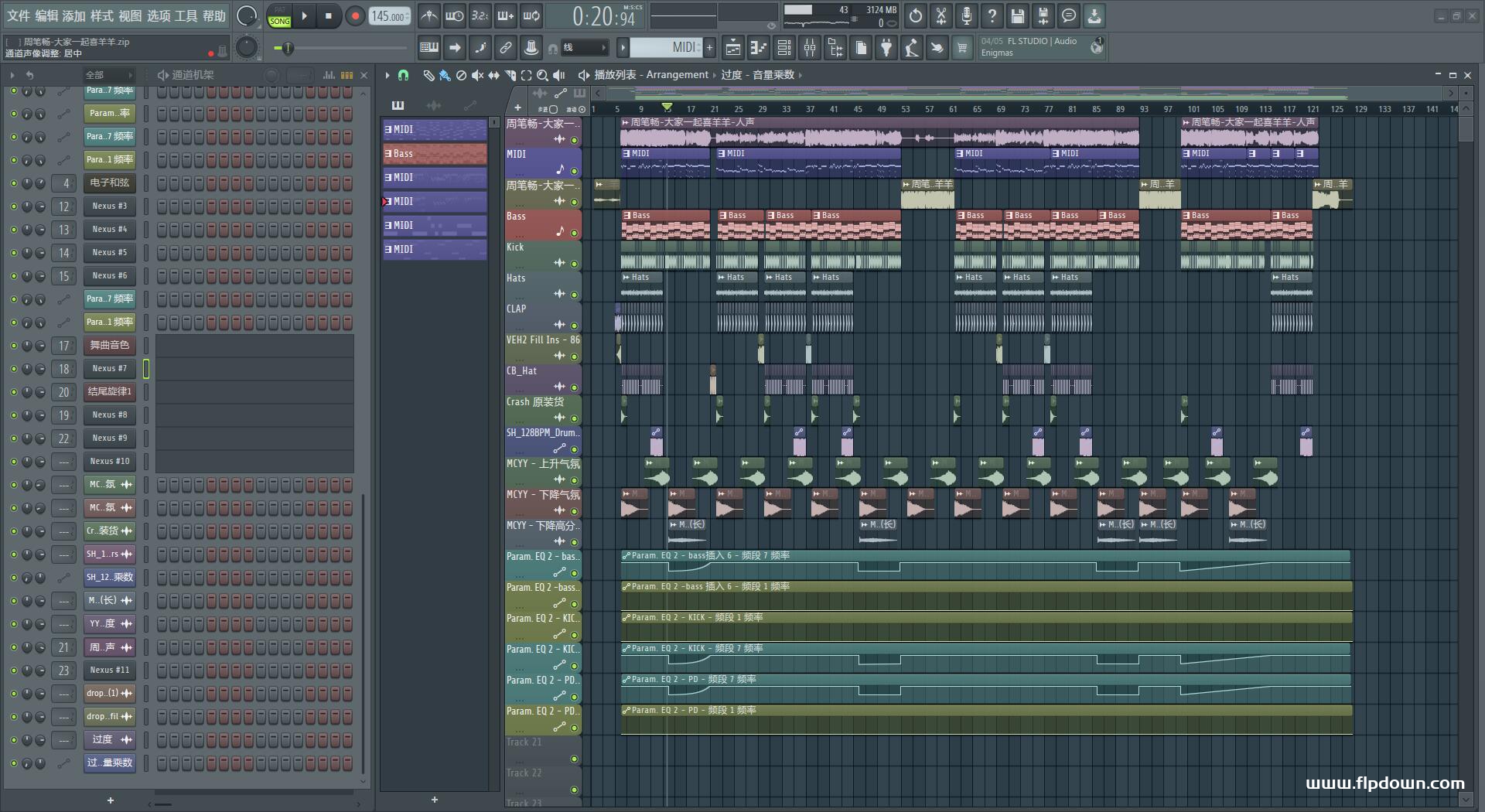The height and width of the screenshot is (812, 1485).
Task: Open the 编辑 menu
Action: (x=46, y=15)
